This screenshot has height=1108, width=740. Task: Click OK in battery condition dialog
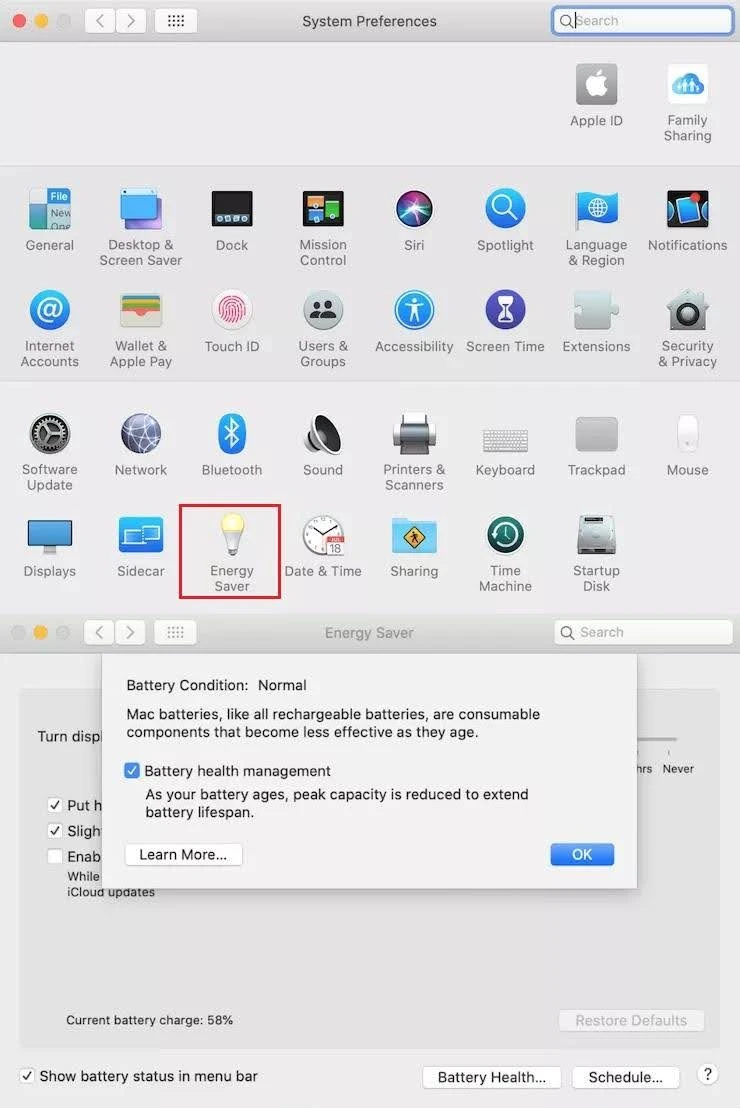tap(582, 854)
